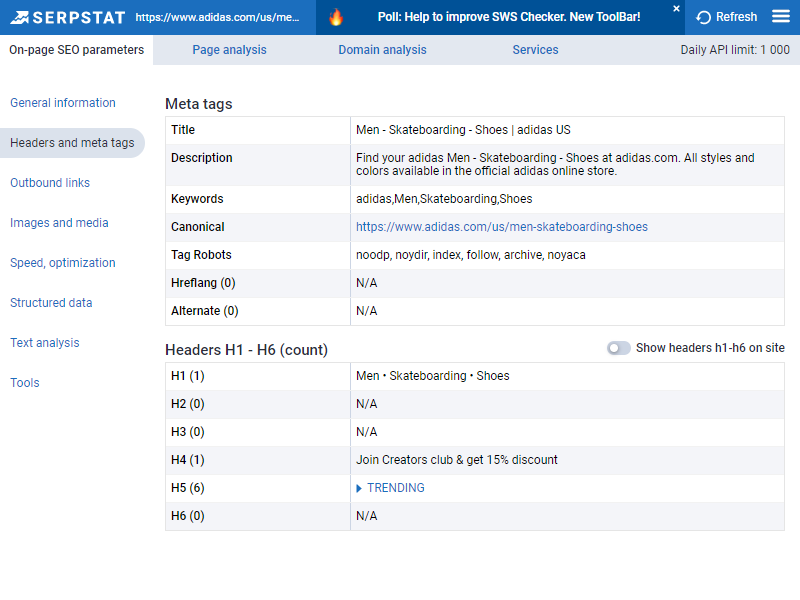Click the Refresh circular arrow icon

[x=704, y=17]
